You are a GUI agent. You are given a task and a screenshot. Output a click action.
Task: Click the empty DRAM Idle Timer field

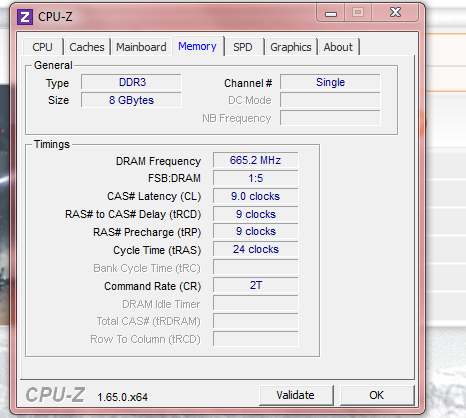(256, 303)
